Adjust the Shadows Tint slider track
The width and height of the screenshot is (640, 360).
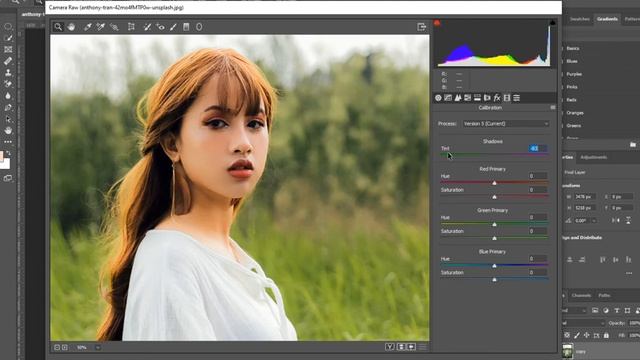[x=494, y=155]
